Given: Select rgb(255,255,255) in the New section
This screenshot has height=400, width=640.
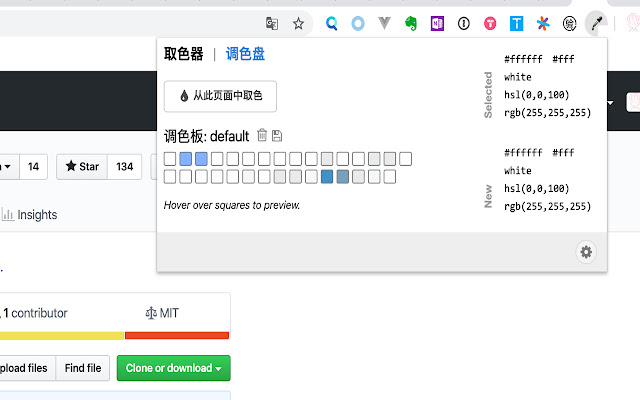Looking at the screenshot, I should pos(547,207).
